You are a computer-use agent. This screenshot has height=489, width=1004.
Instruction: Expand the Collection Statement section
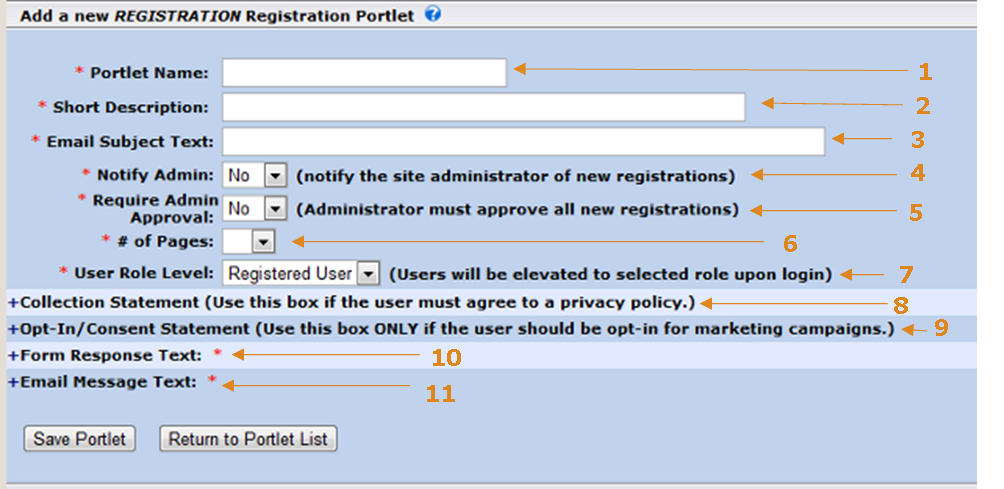pos(352,302)
